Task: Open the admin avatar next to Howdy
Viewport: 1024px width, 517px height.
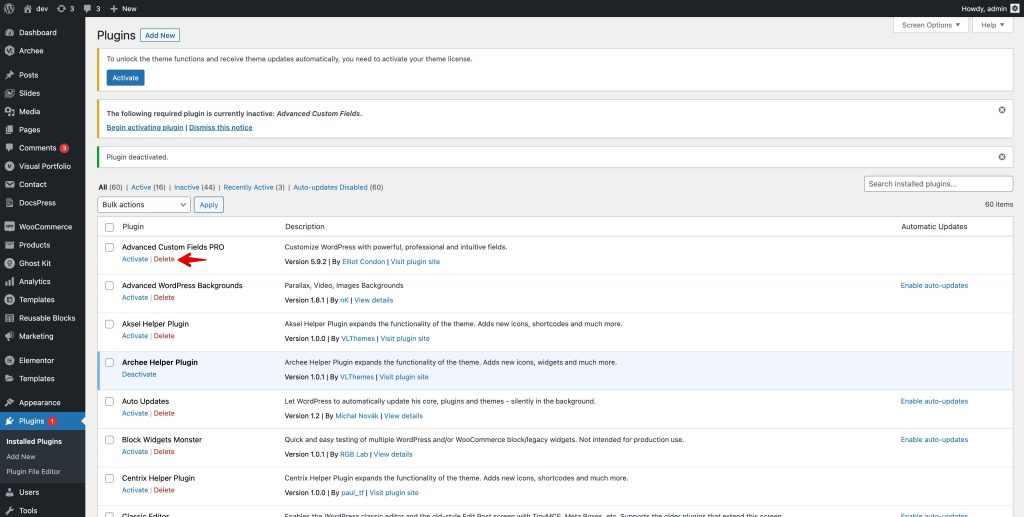Action: pyautogui.click(x=1014, y=8)
